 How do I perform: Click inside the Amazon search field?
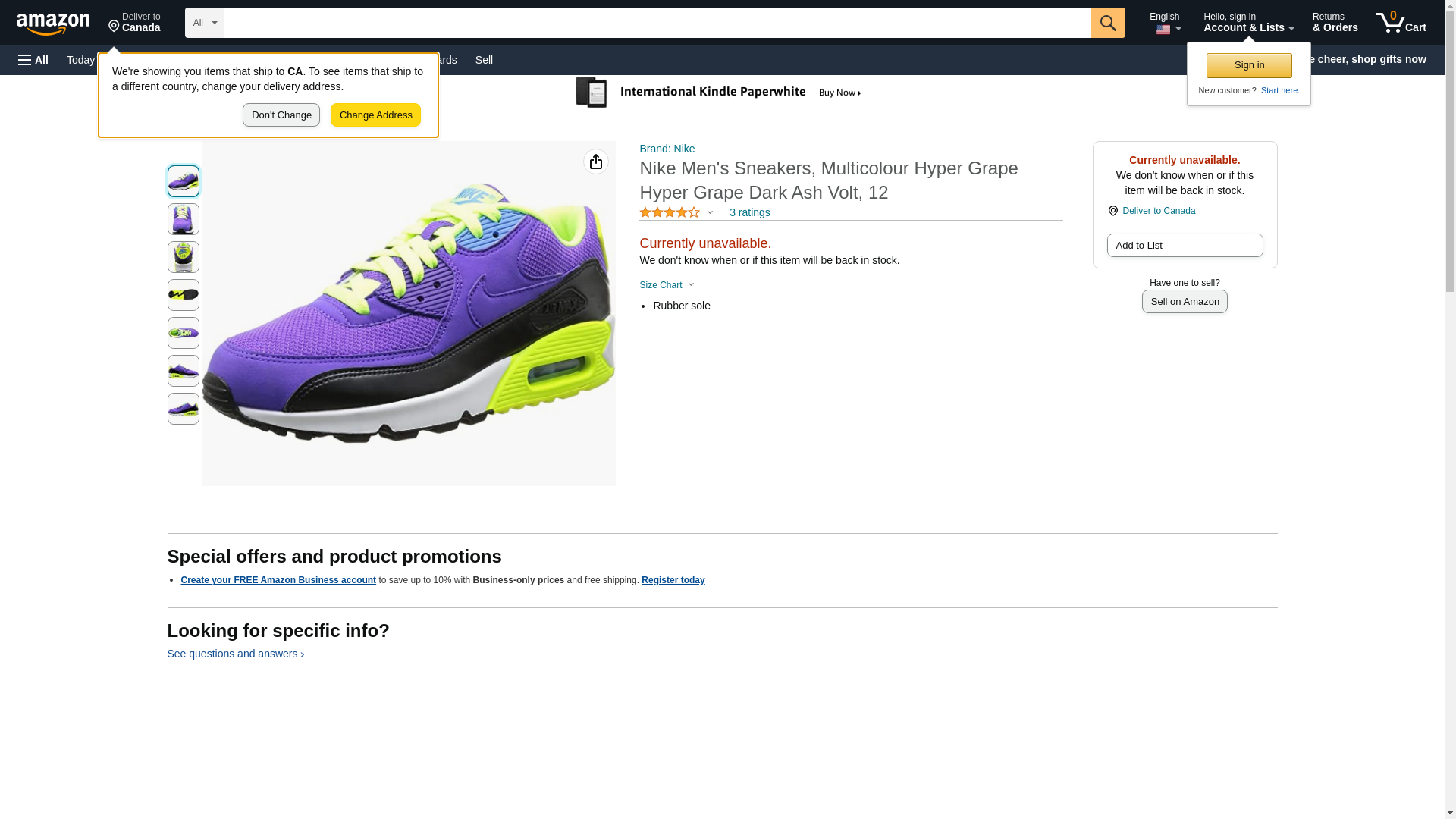[x=657, y=23]
